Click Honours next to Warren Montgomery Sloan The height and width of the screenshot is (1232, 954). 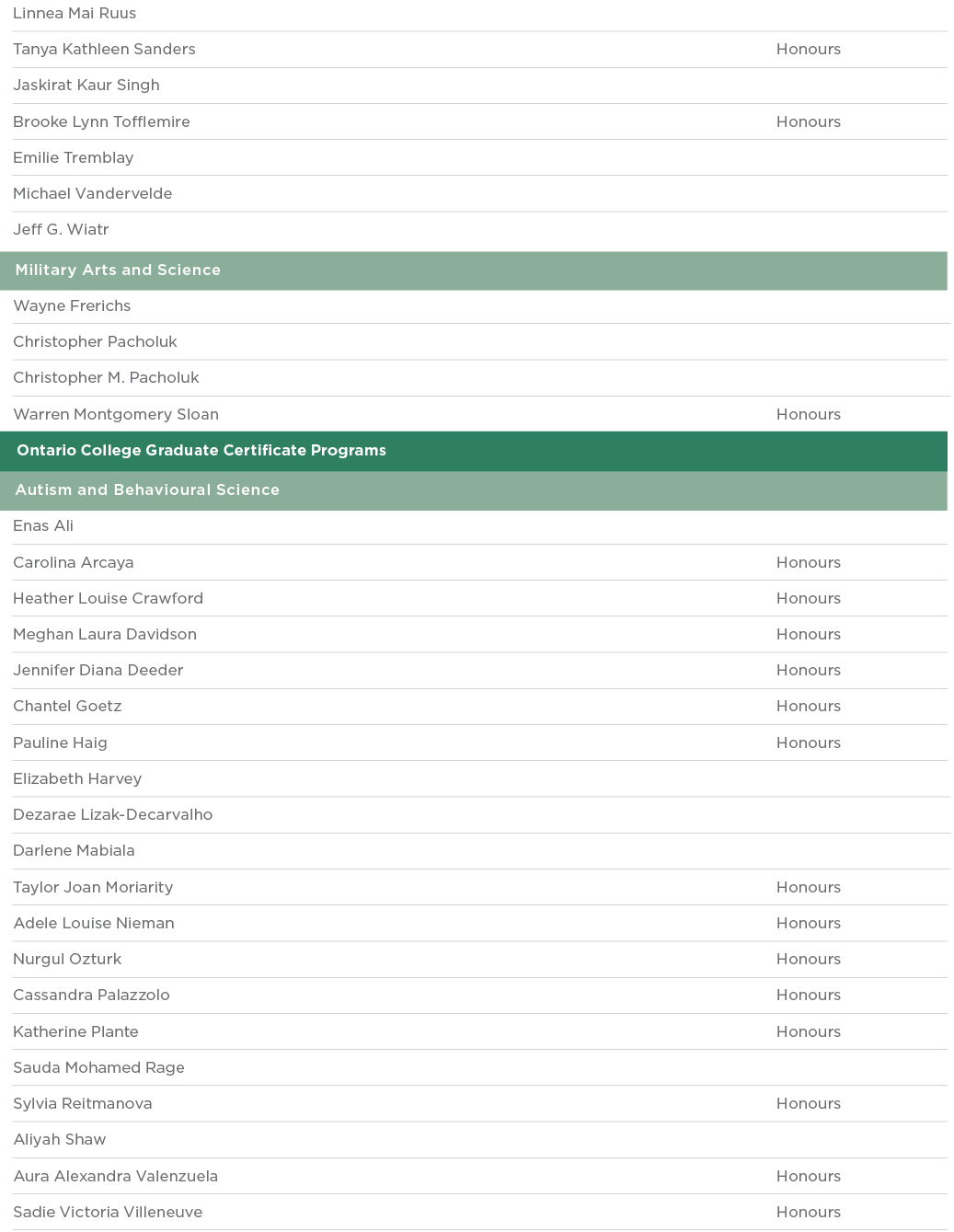coord(808,415)
